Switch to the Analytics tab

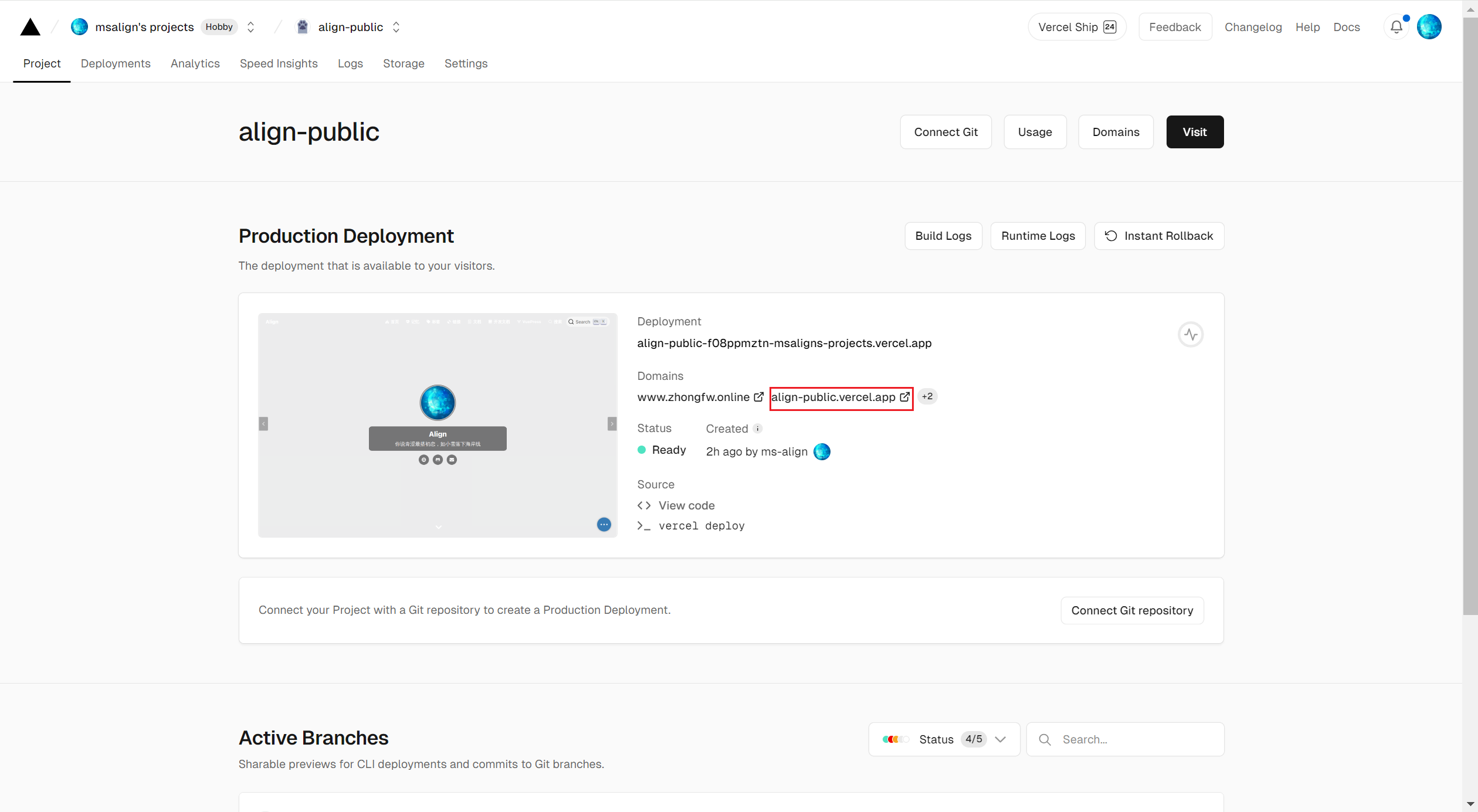click(195, 63)
